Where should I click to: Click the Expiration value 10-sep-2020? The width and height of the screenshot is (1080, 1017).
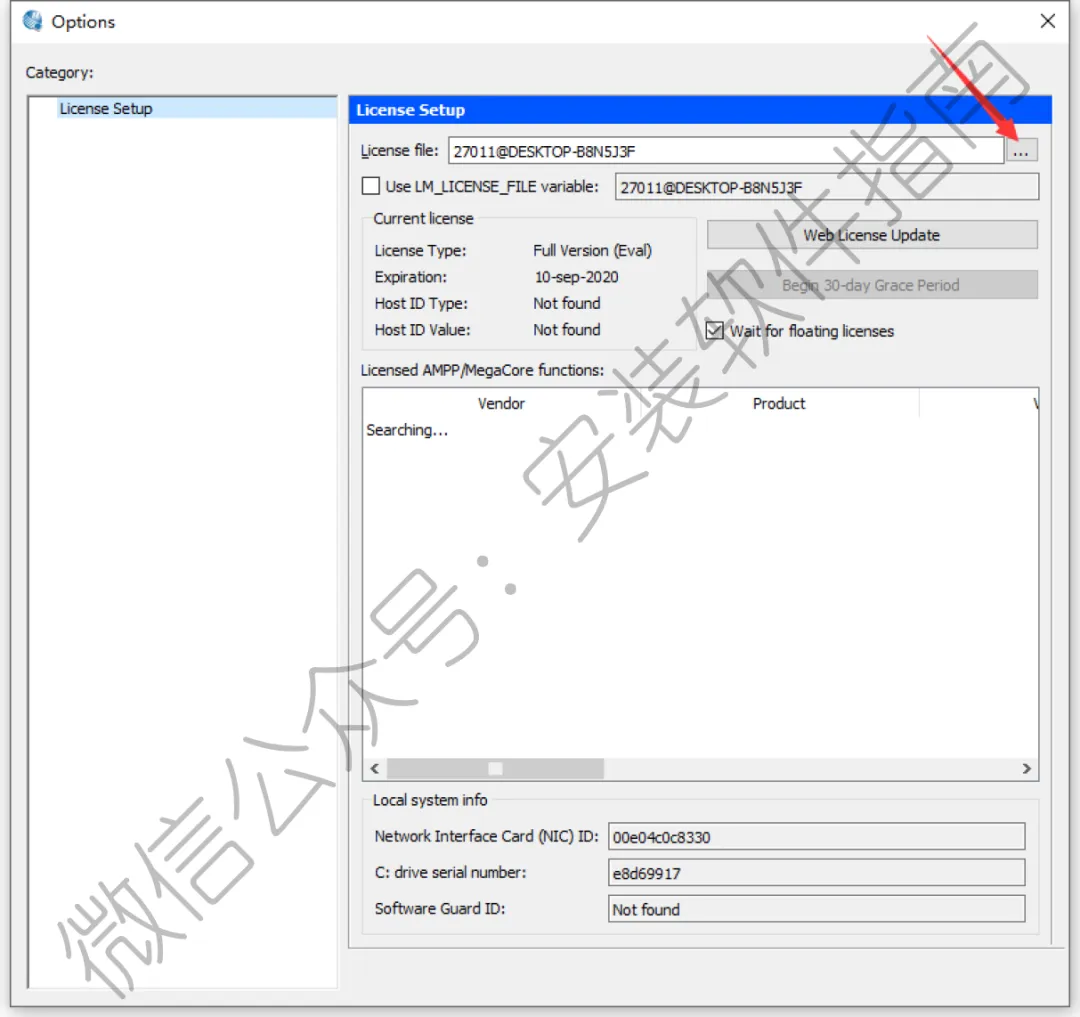577,277
